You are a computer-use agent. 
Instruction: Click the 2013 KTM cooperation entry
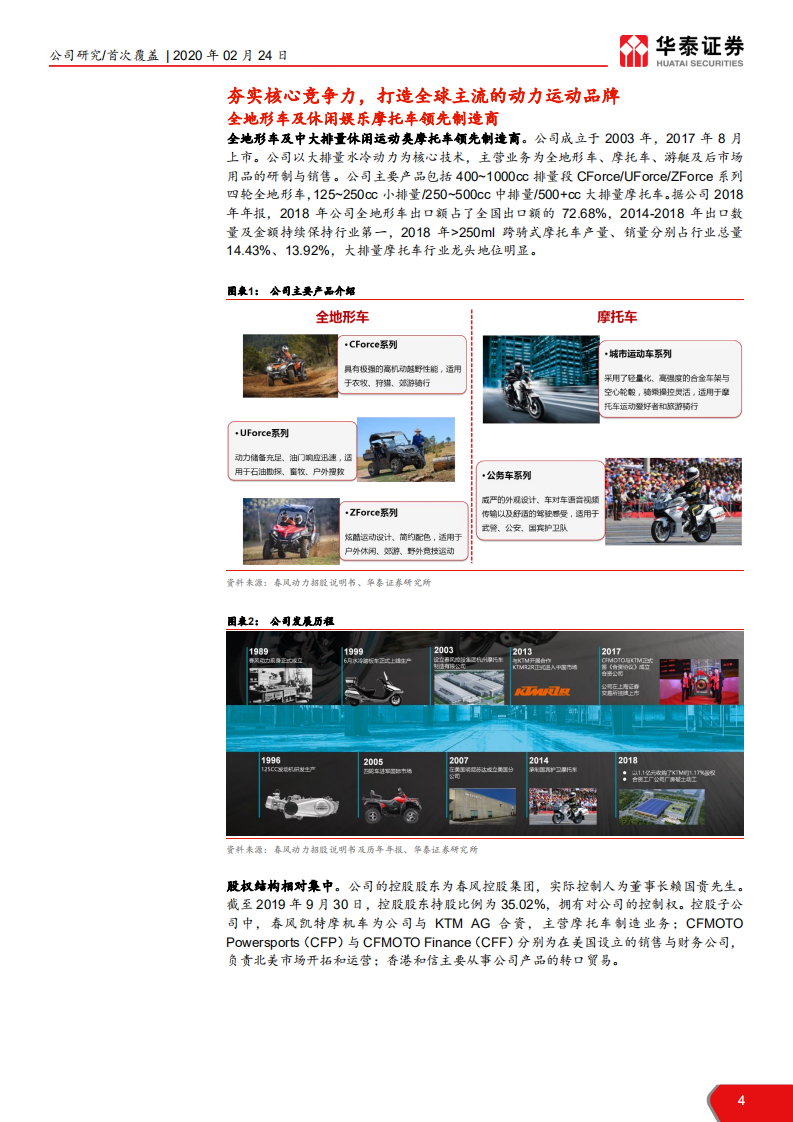coord(545,673)
